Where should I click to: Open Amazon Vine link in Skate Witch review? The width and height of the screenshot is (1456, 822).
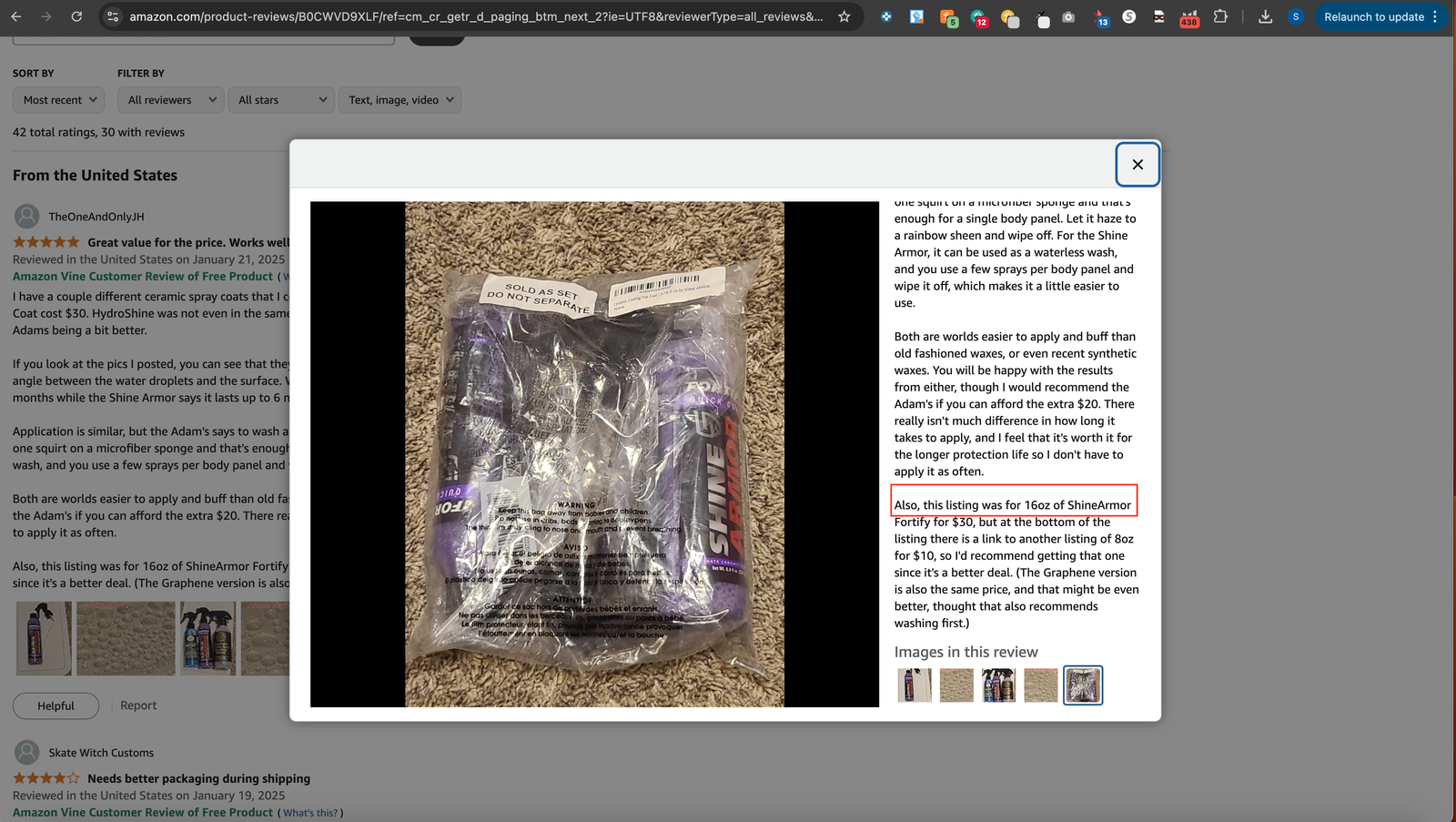click(x=143, y=812)
